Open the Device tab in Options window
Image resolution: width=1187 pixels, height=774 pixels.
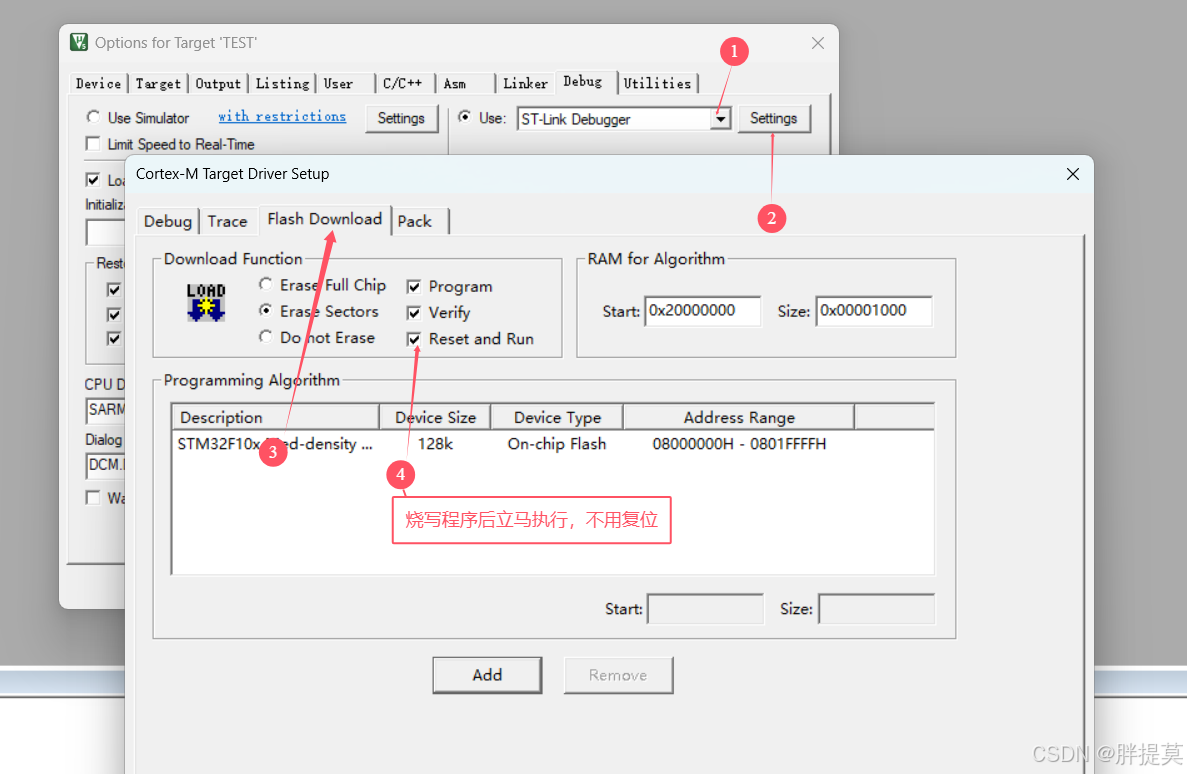point(98,83)
